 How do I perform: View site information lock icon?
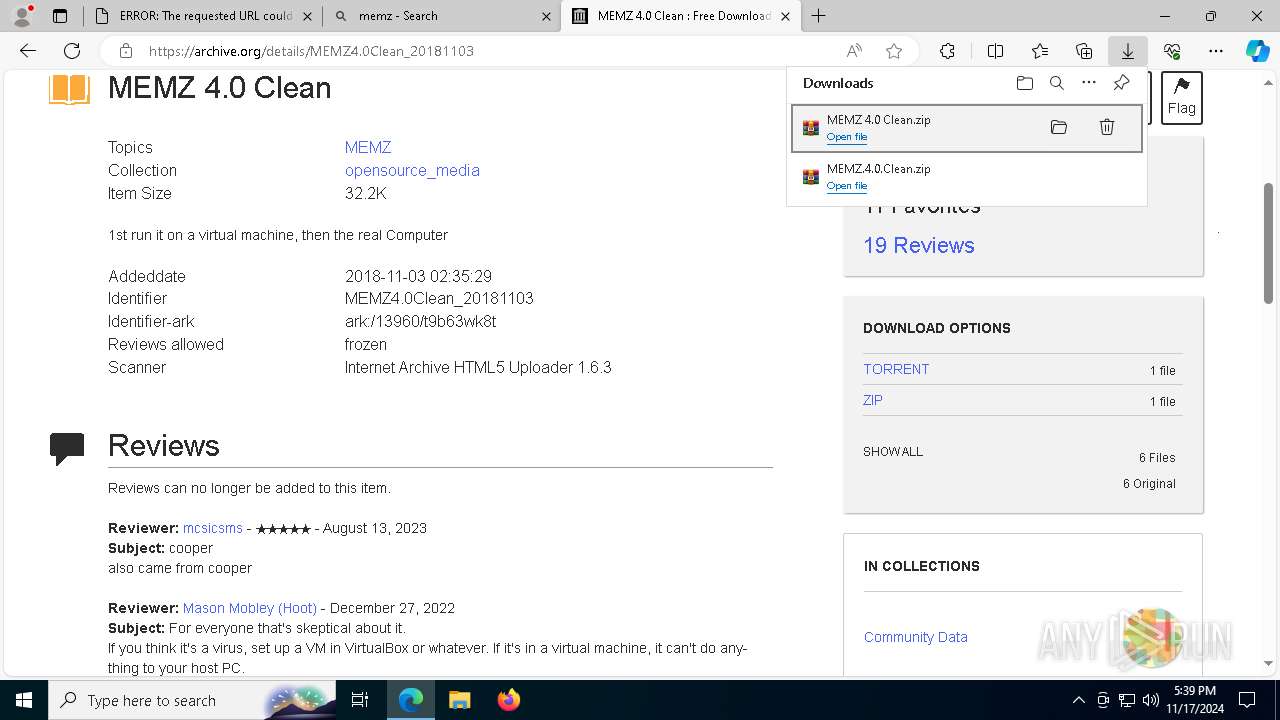tap(126, 51)
